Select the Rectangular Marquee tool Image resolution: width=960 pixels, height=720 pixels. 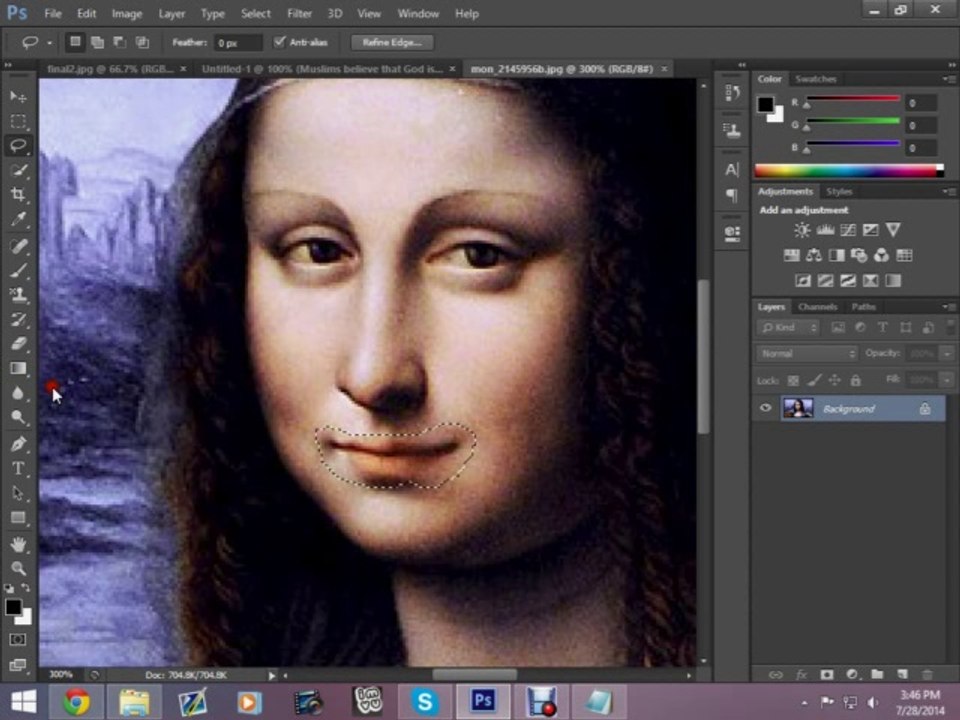point(18,121)
